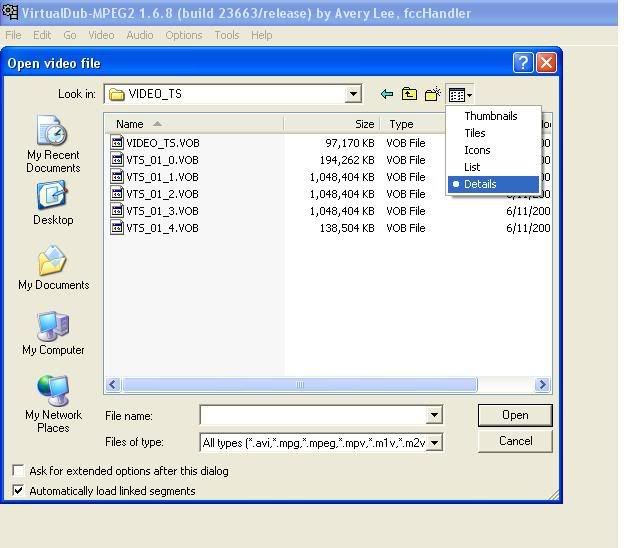This screenshot has height=548, width=640.
Task: Click the Cancel button
Action: click(515, 442)
